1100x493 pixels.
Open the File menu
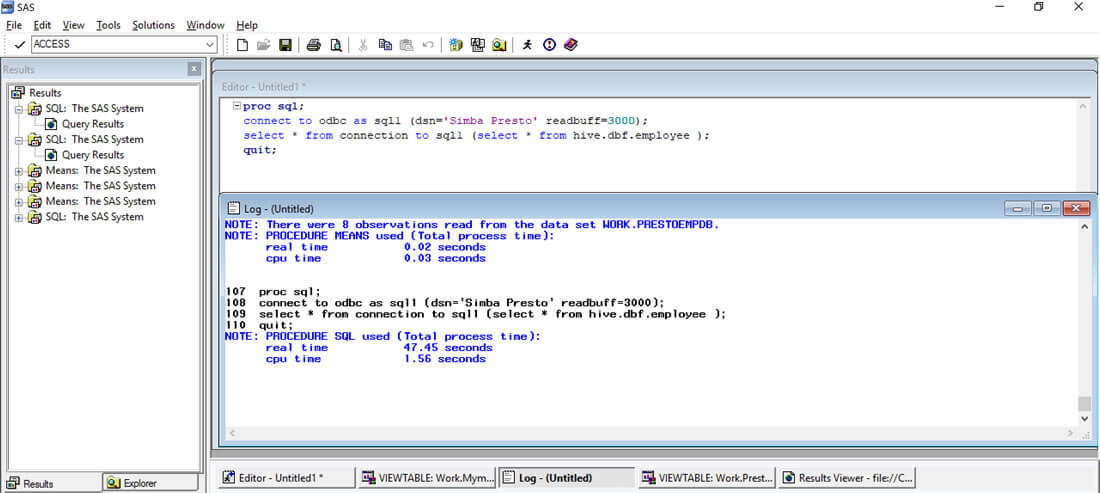coord(14,25)
